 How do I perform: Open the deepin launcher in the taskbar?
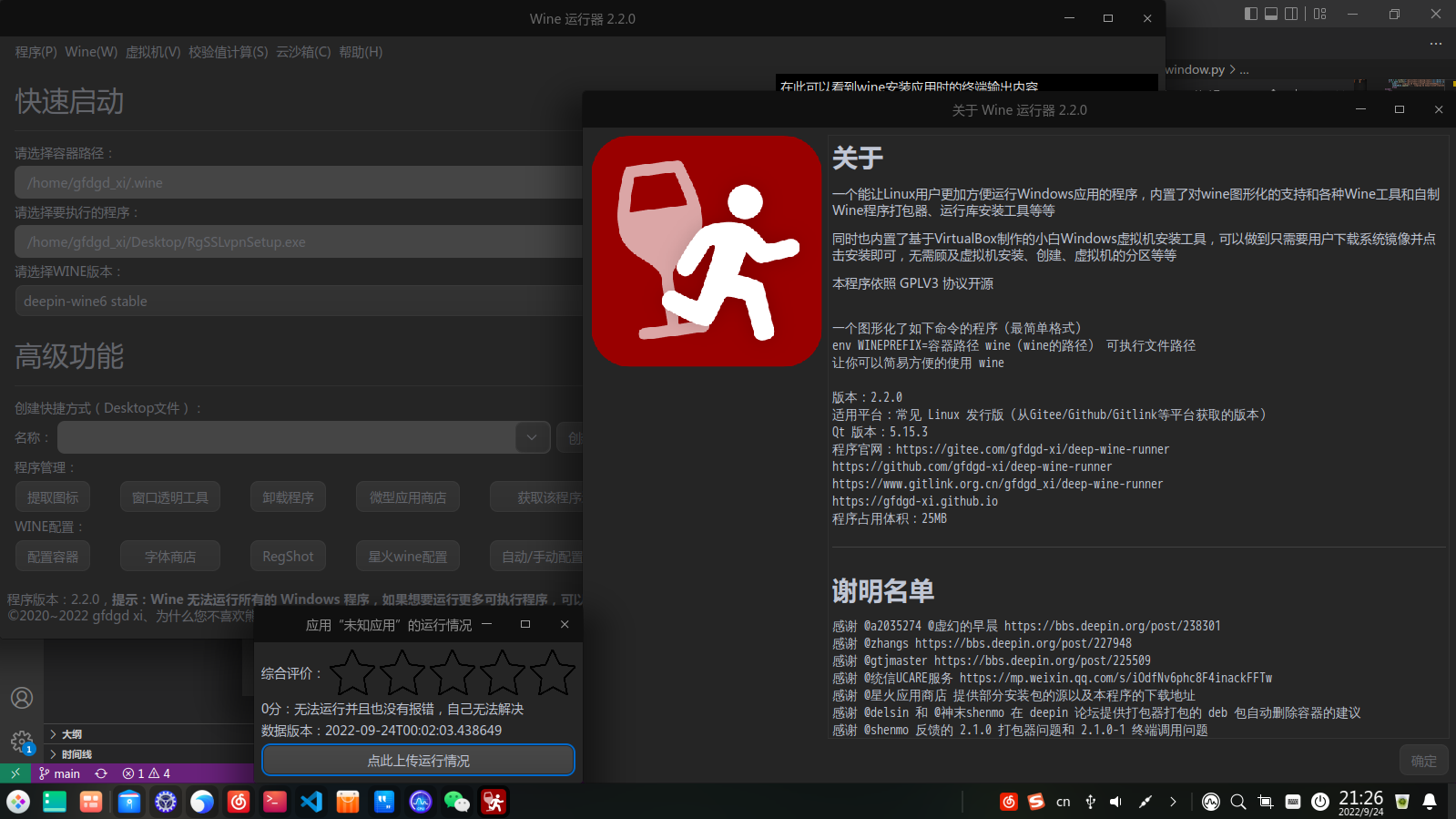18,802
